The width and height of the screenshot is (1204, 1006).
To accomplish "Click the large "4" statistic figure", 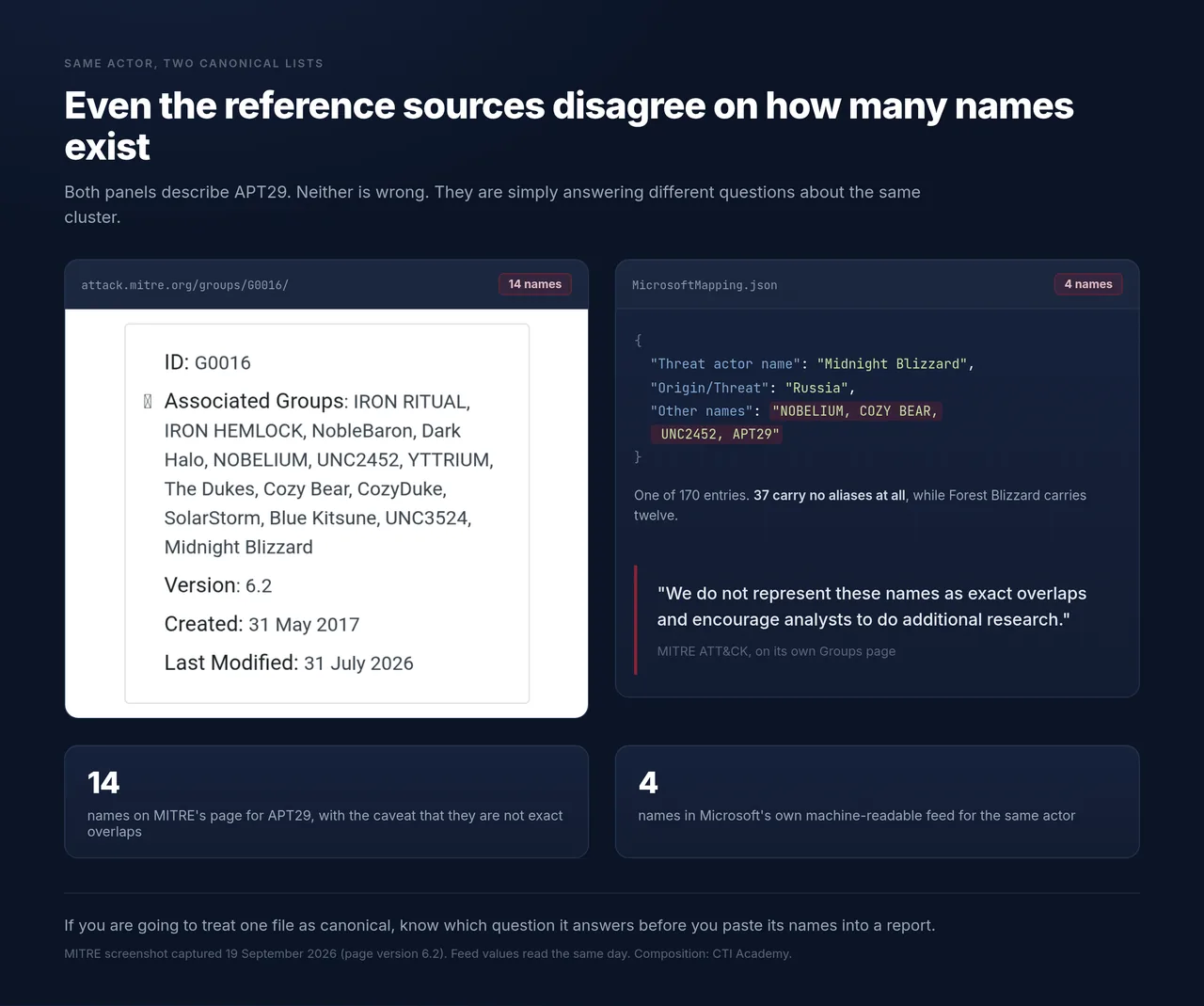I will tap(648, 783).
